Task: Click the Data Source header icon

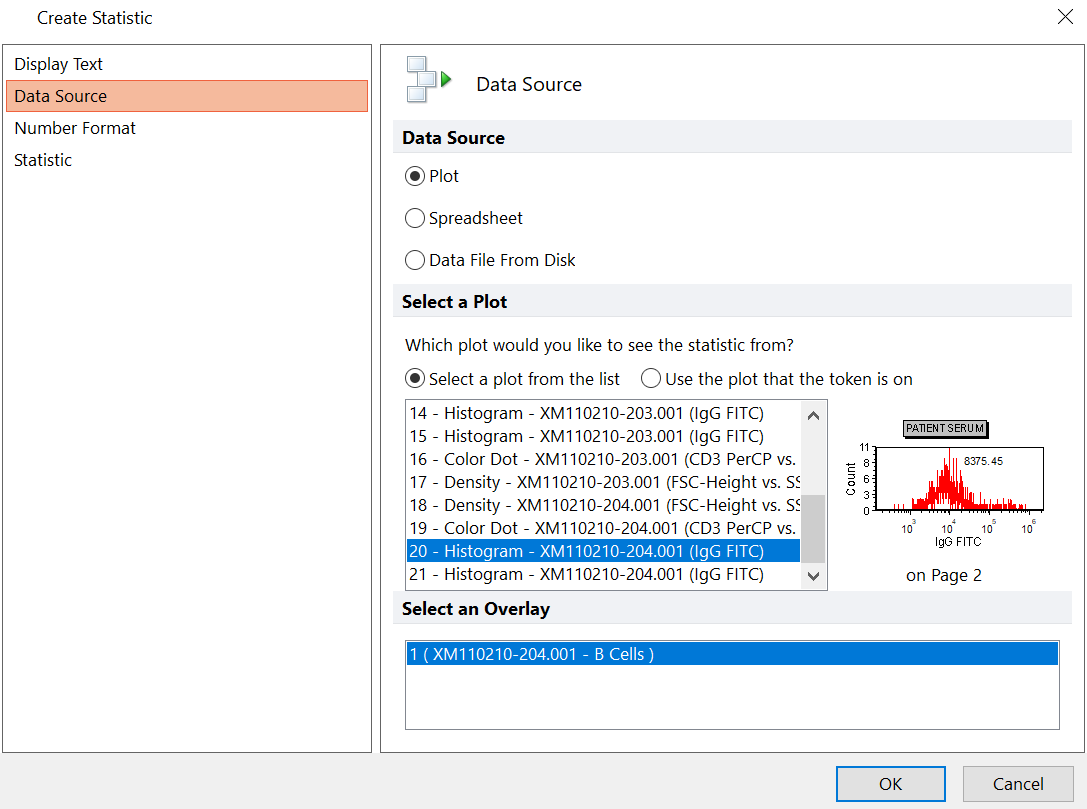Action: point(429,80)
